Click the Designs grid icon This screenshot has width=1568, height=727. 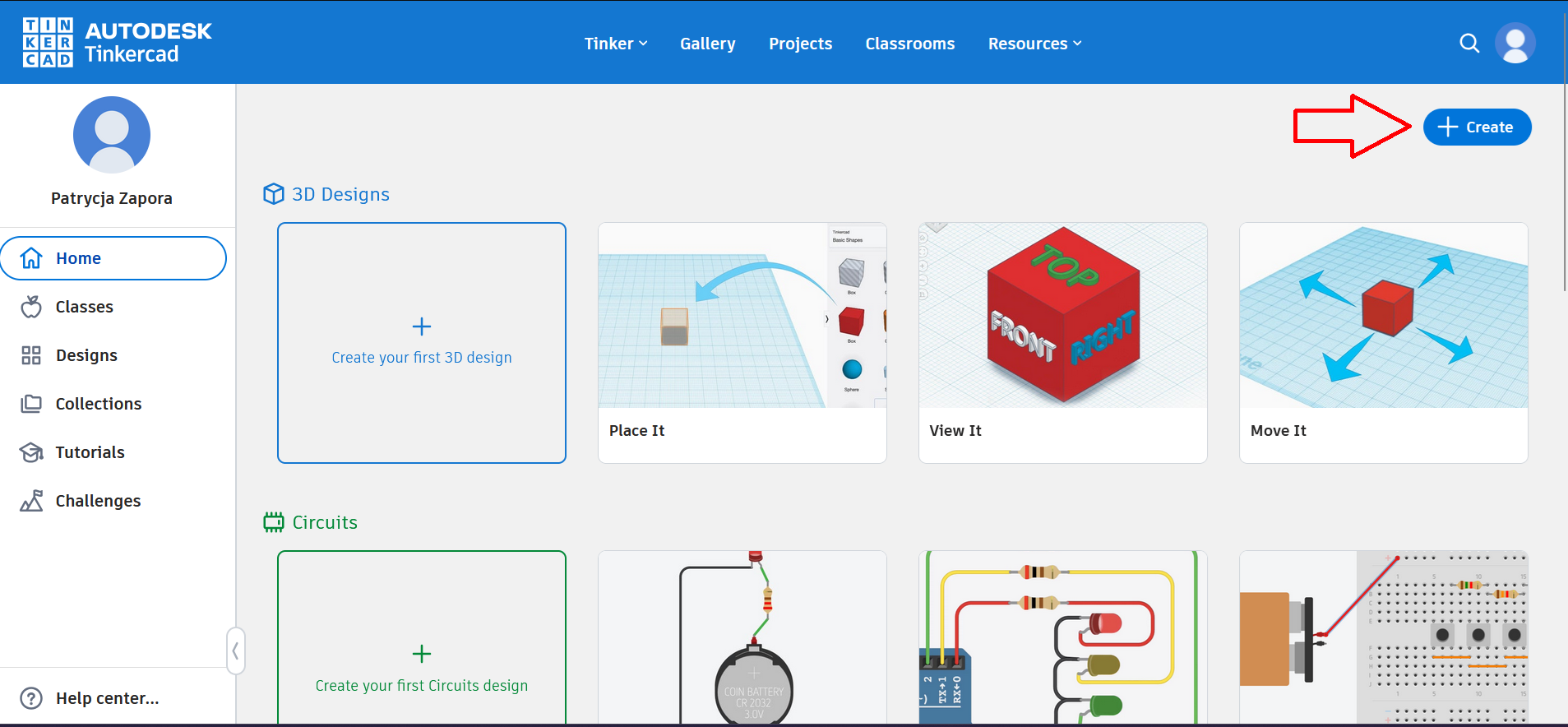click(x=31, y=355)
